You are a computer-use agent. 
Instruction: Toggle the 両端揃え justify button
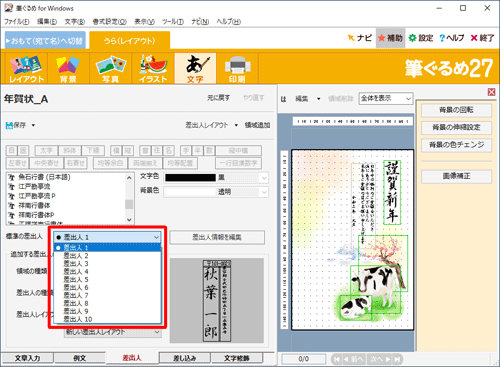point(145,163)
